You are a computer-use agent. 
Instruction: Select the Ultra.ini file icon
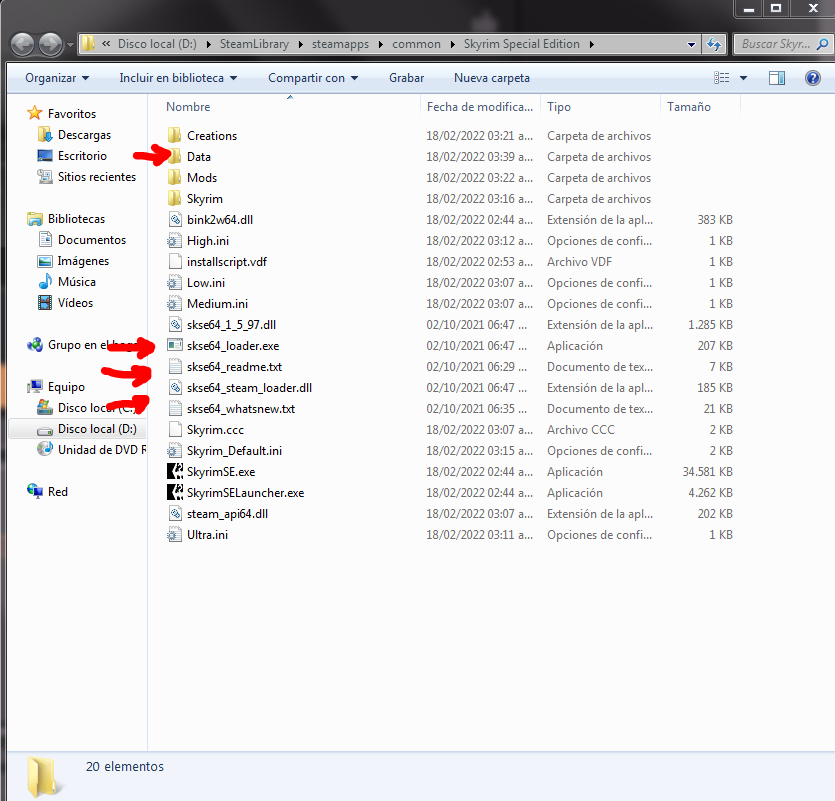pyautogui.click(x=174, y=535)
